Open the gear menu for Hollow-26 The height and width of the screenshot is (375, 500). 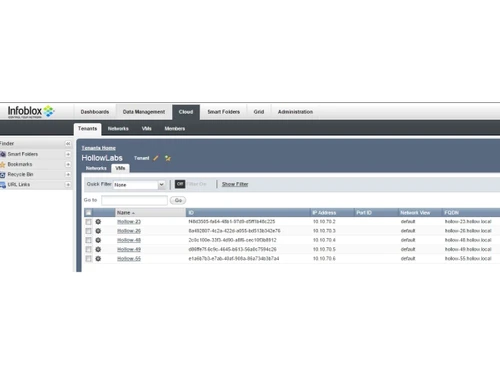coord(98,231)
